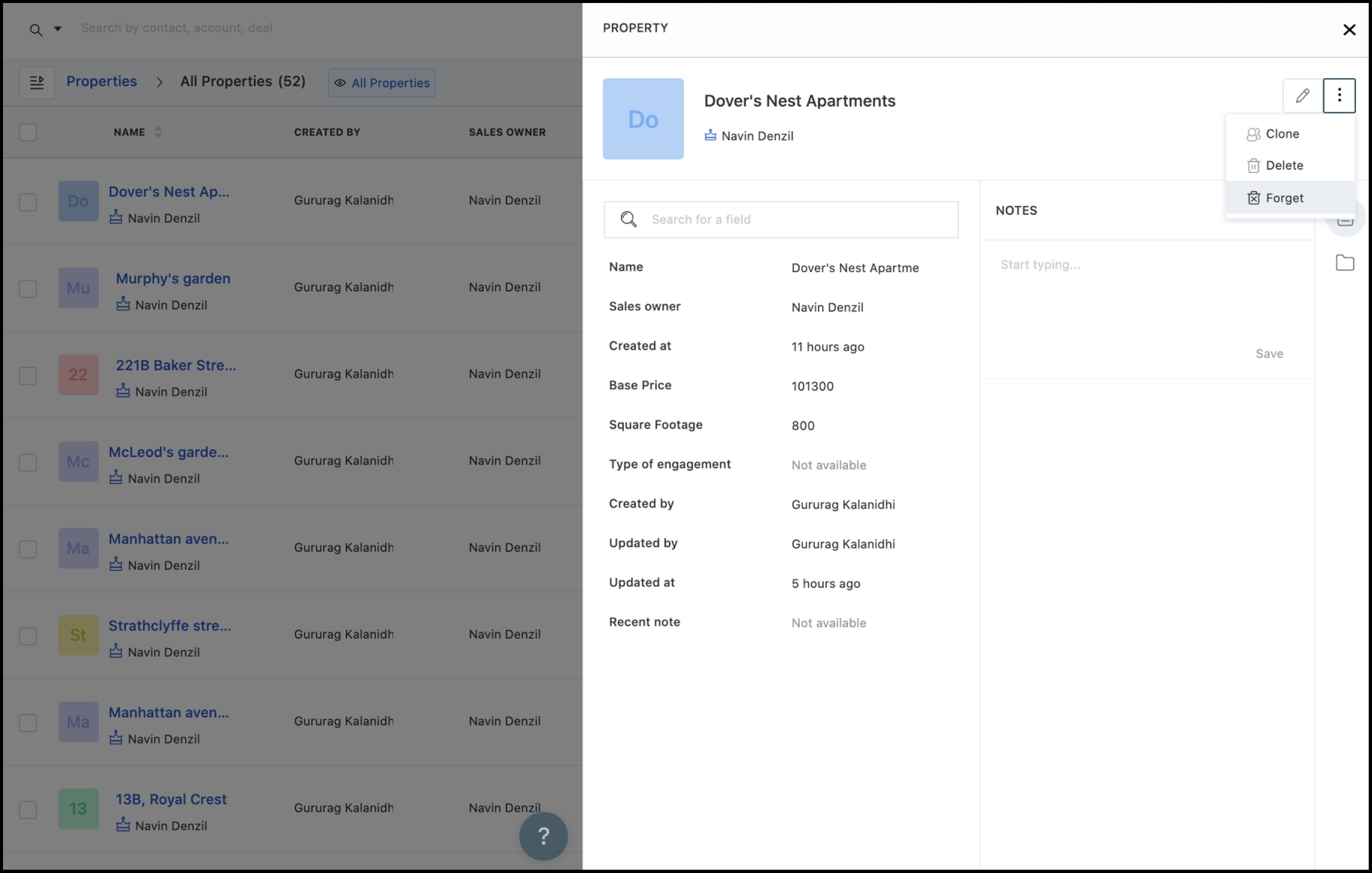Open the All Properties view selector

381,83
